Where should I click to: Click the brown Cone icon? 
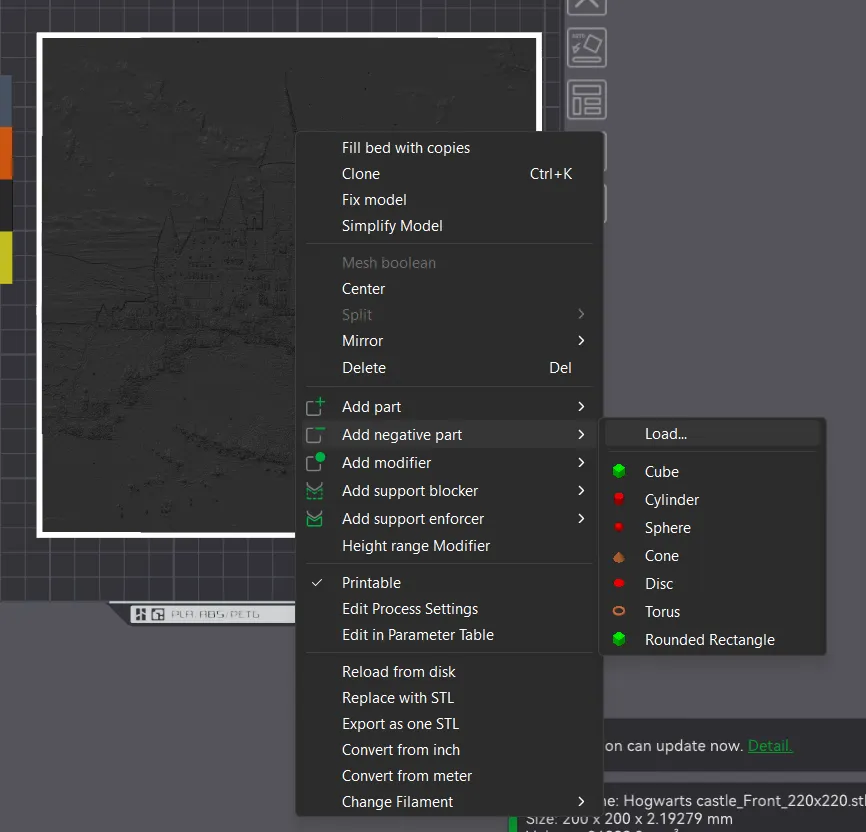coord(619,556)
